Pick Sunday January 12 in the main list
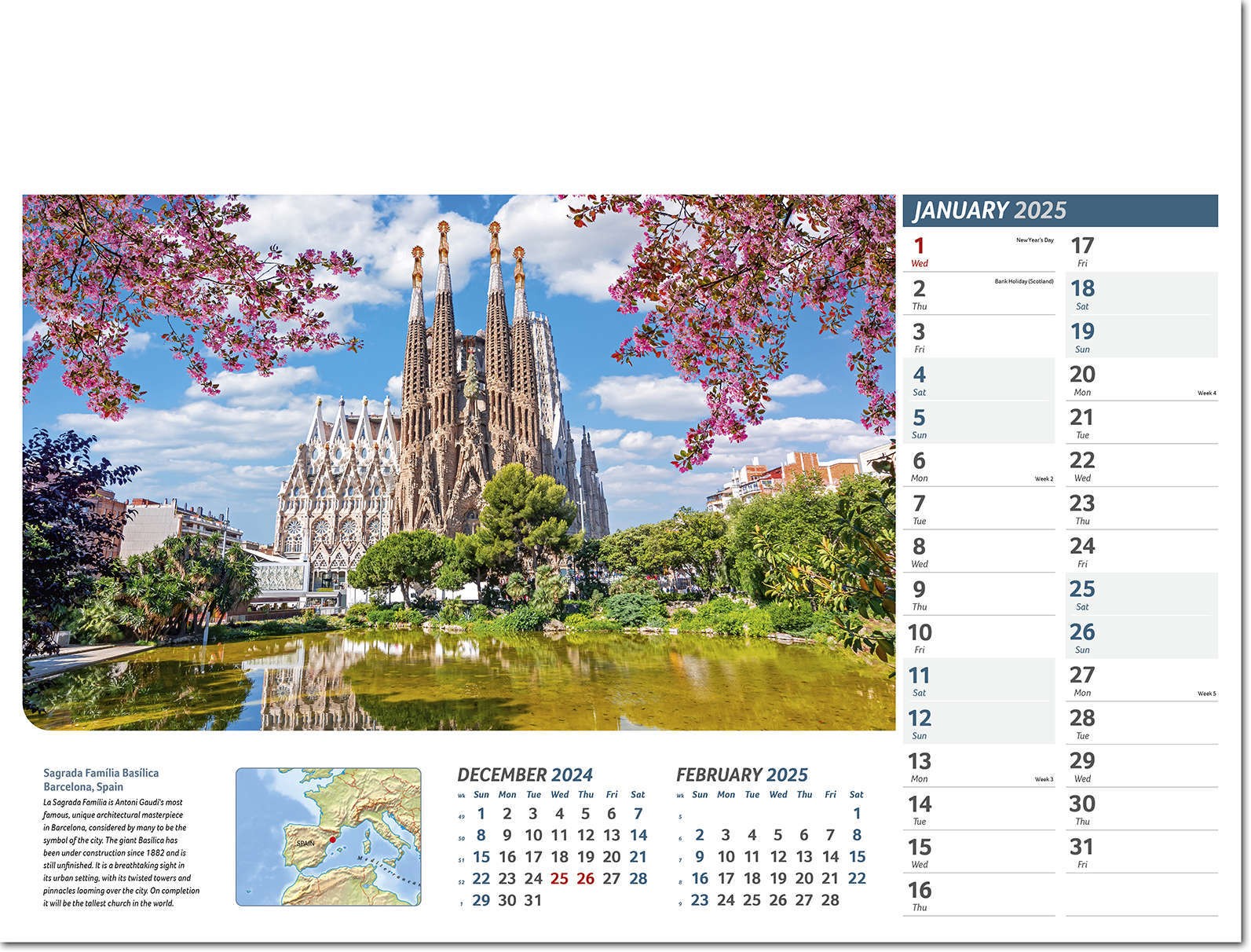Image resolution: width=1251 pixels, height=952 pixels. click(978, 723)
